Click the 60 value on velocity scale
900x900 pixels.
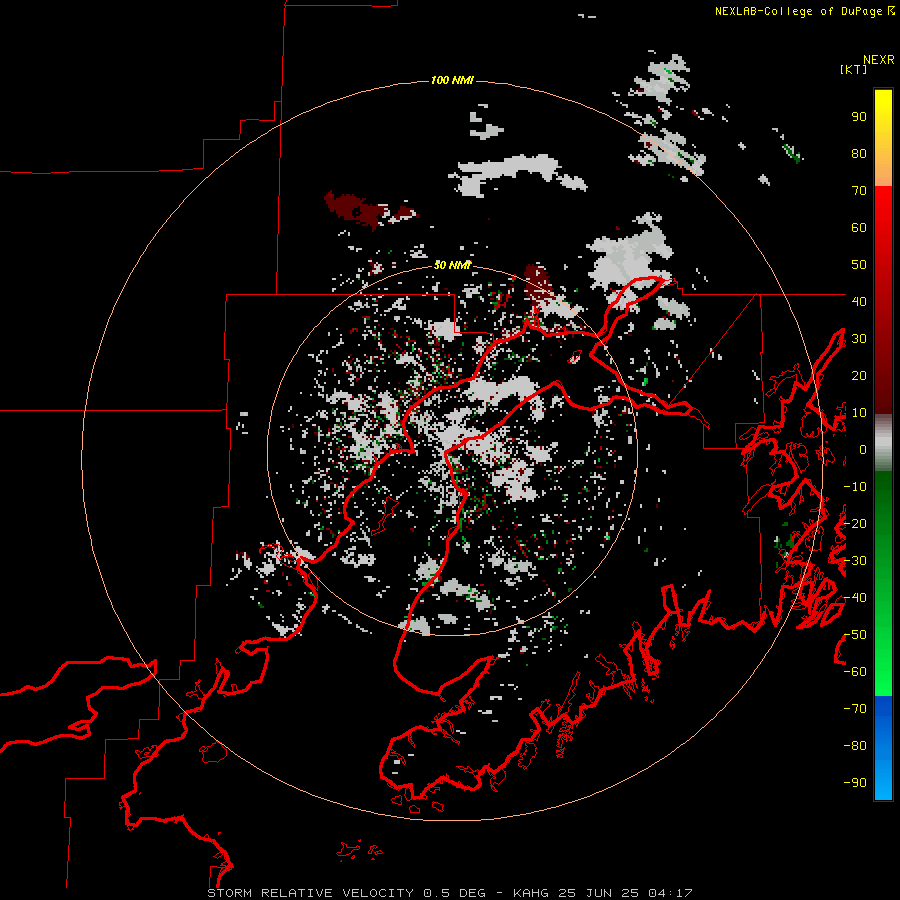pyautogui.click(x=859, y=228)
